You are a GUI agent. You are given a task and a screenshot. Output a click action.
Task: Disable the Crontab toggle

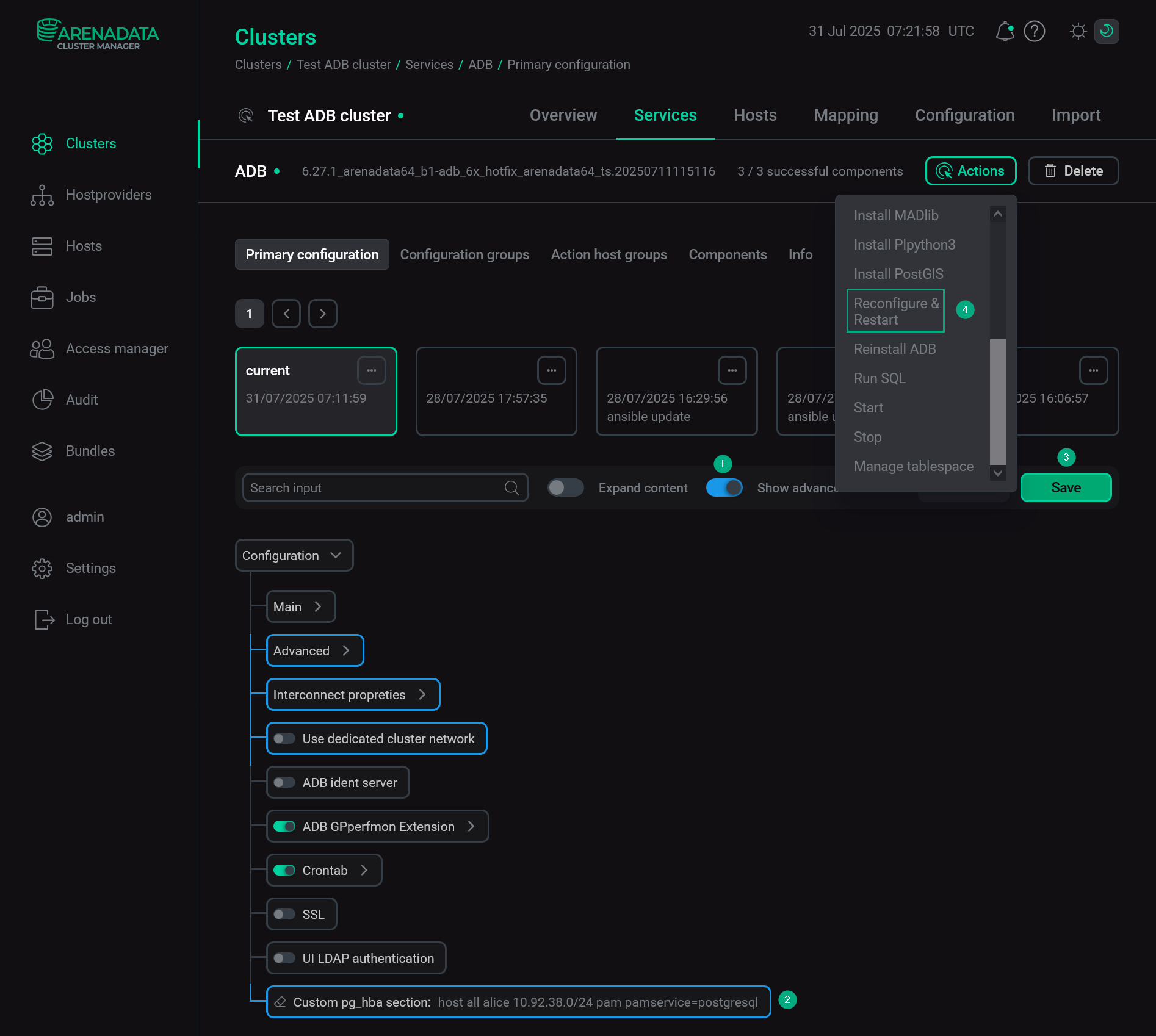click(x=284, y=870)
